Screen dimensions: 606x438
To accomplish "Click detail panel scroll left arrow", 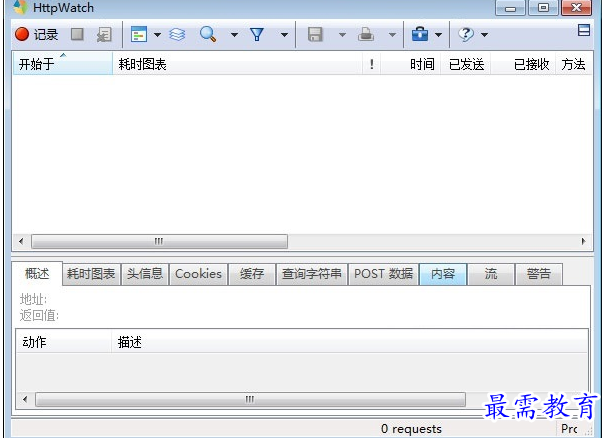I will tap(25, 399).
